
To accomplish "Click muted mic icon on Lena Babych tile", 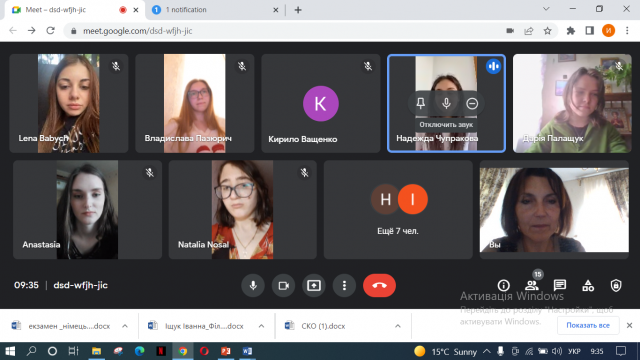I will click(116, 66).
